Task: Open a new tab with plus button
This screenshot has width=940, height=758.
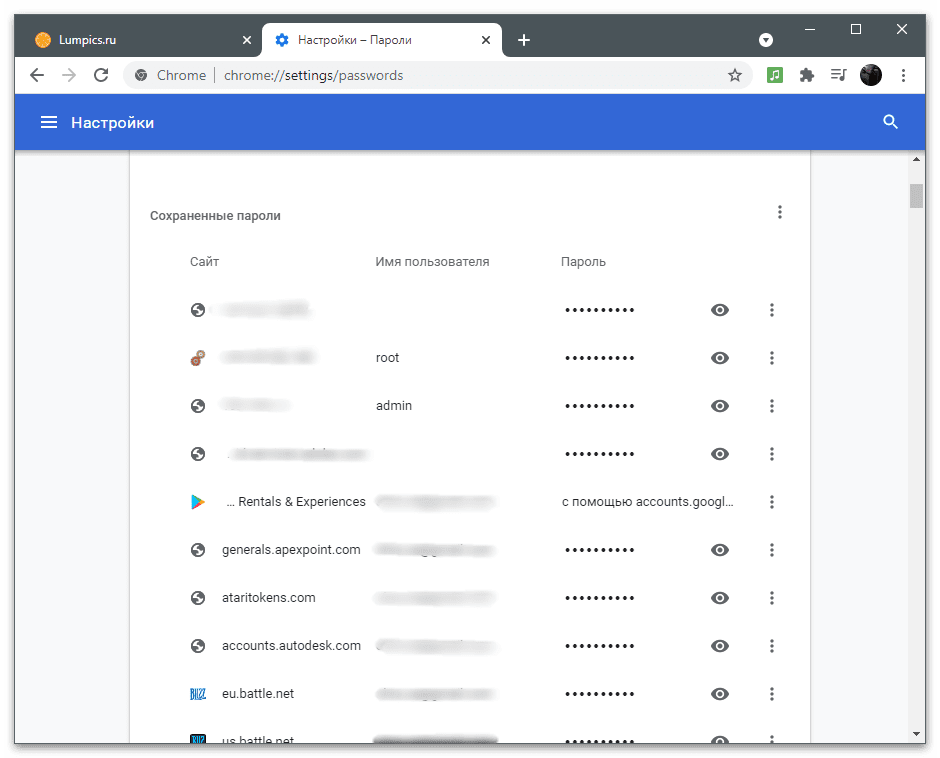Action: [x=523, y=40]
